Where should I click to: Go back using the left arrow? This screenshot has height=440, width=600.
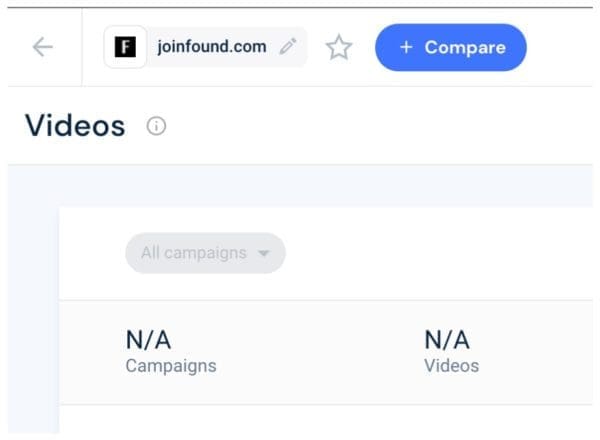(x=42, y=47)
